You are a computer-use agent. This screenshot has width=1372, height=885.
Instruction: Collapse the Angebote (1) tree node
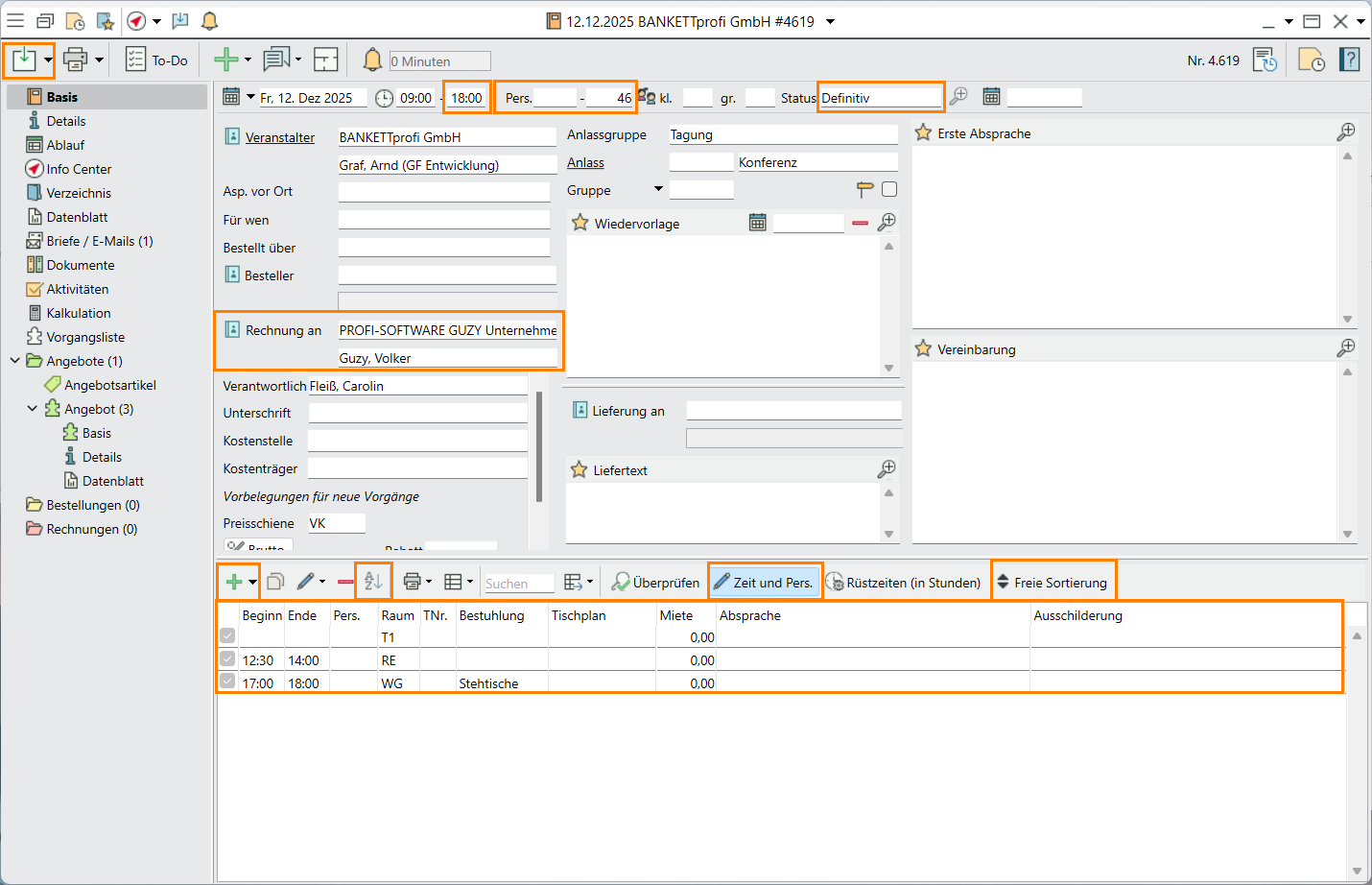(15, 361)
